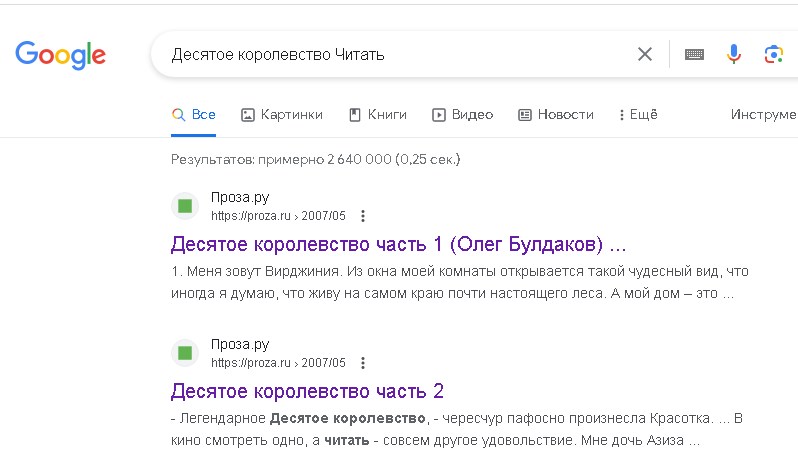This screenshot has width=798, height=475.
Task: Clear the search query with X
Action: click(645, 54)
